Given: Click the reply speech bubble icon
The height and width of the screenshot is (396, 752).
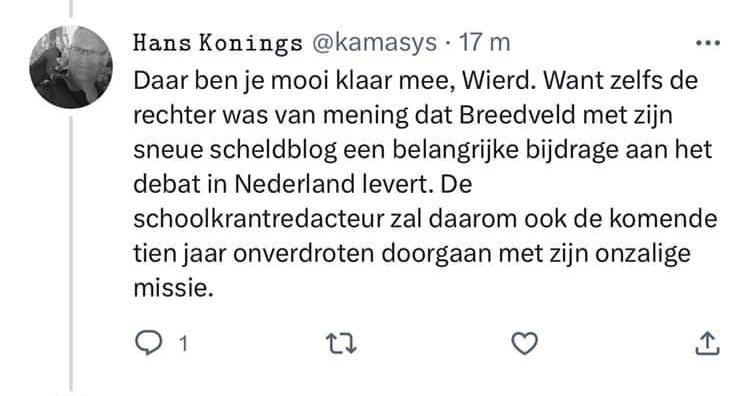Looking at the screenshot, I should (x=149, y=343).
